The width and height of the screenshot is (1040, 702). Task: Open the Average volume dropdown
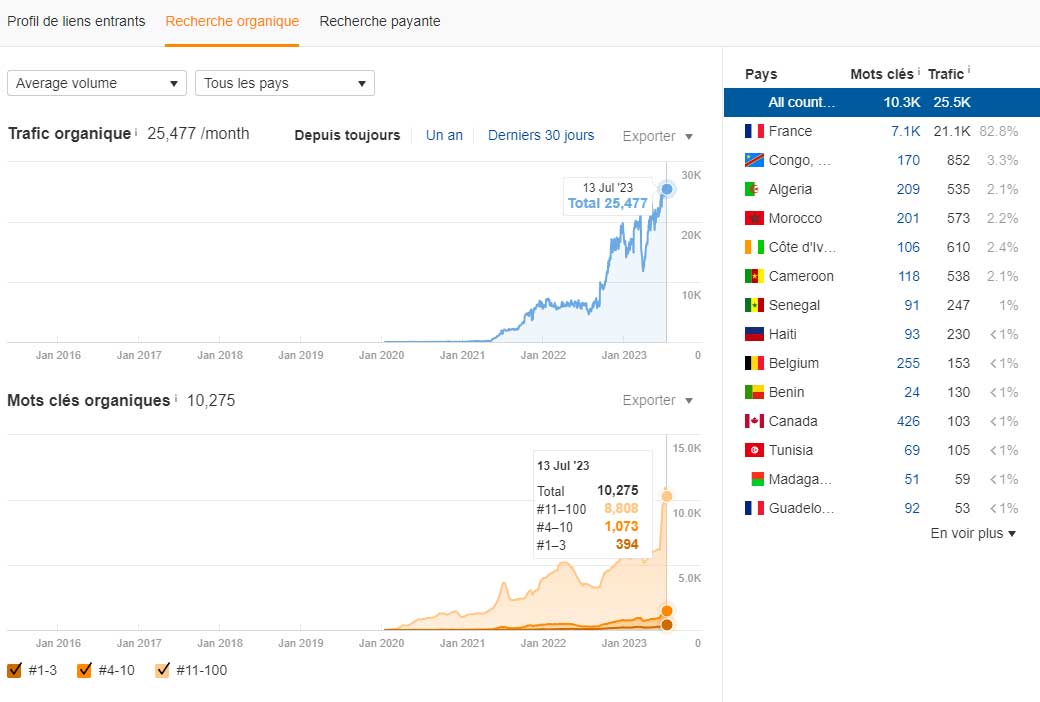coord(97,83)
